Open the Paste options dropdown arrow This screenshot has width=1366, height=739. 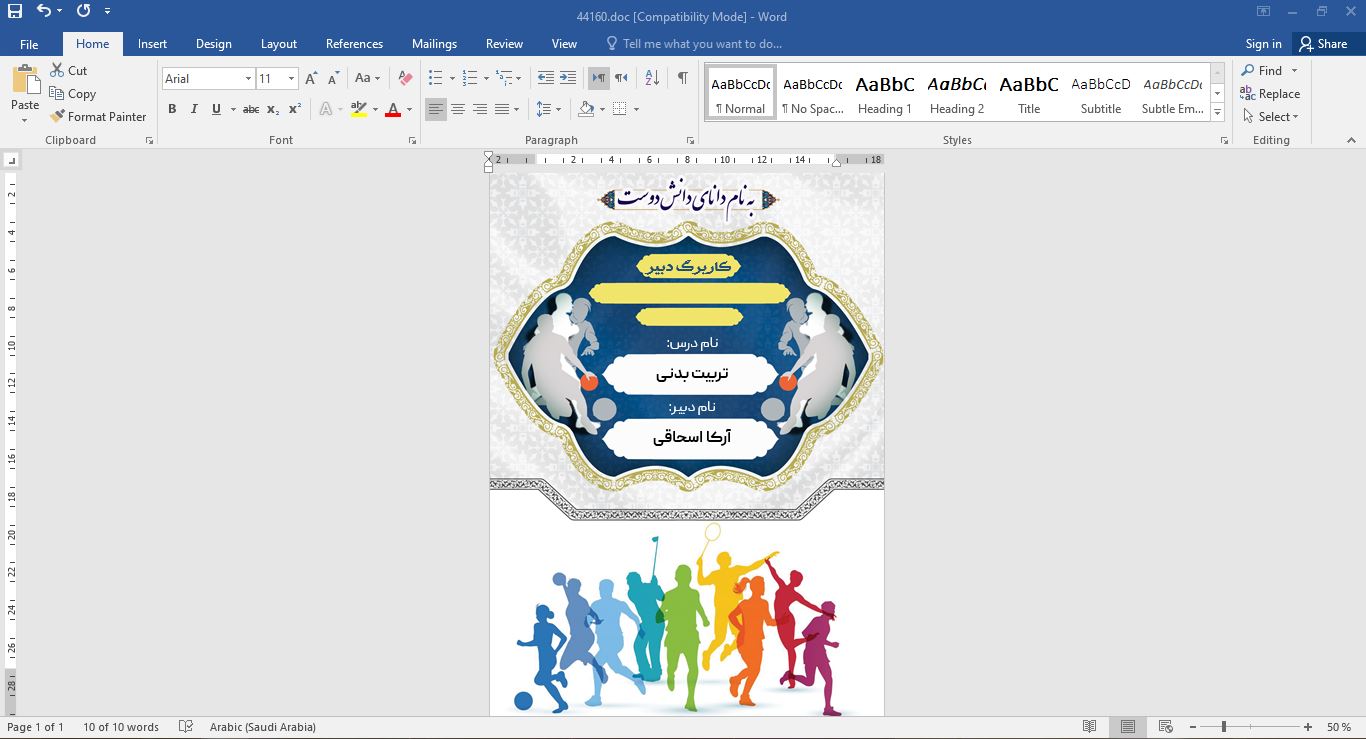pyautogui.click(x=25, y=120)
